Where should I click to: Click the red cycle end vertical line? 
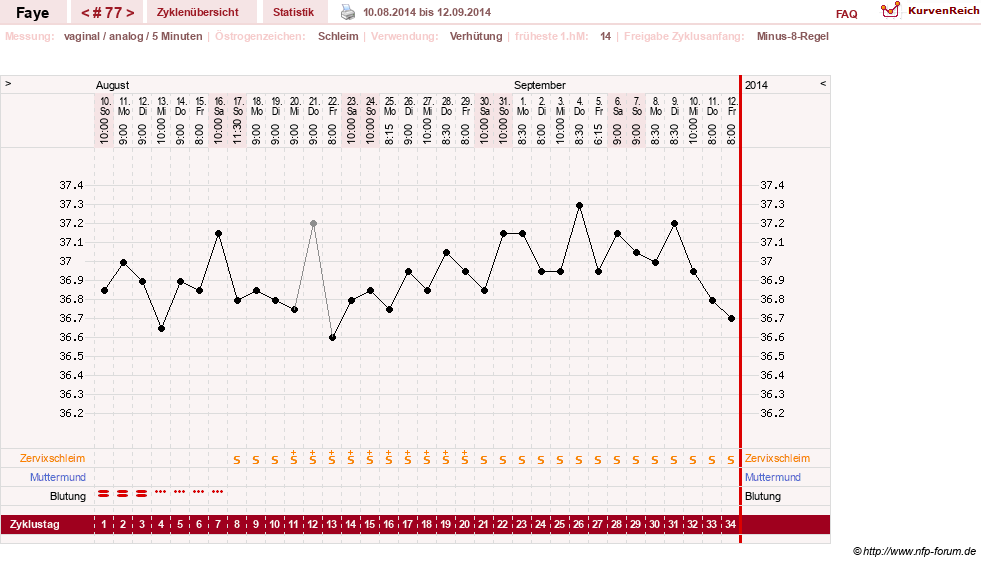(x=741, y=309)
